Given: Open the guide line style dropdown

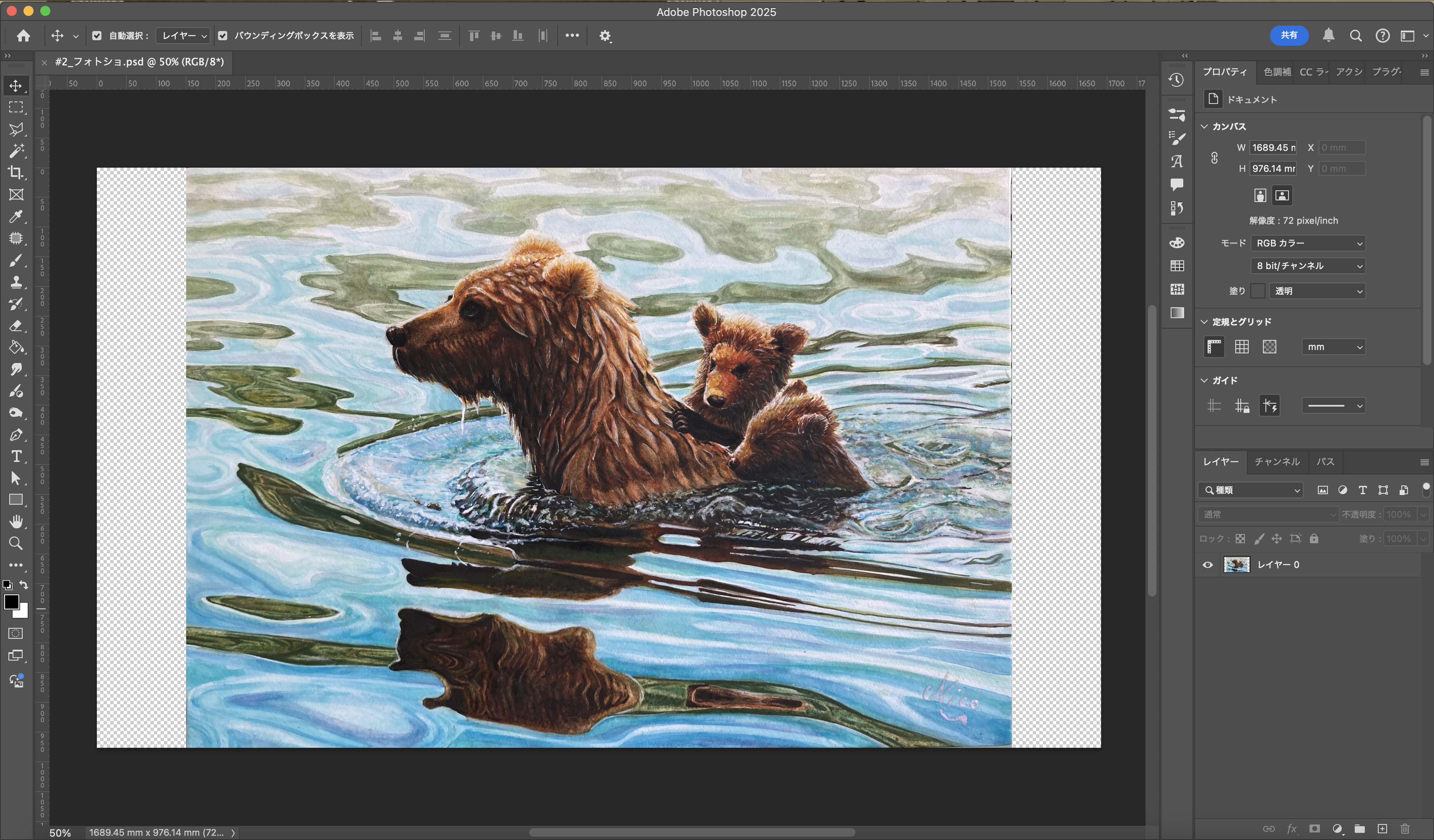Looking at the screenshot, I should coord(1333,405).
